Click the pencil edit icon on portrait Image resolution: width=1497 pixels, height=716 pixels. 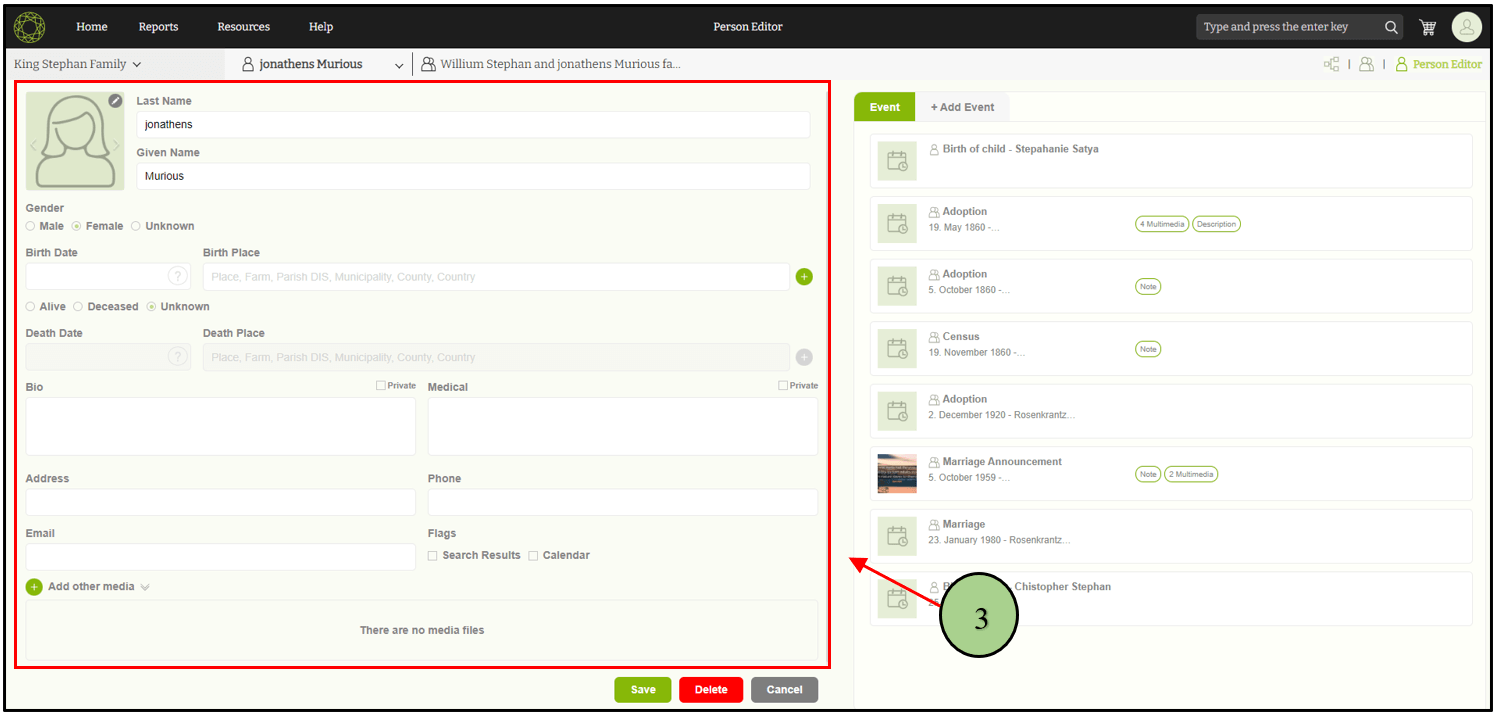point(115,100)
